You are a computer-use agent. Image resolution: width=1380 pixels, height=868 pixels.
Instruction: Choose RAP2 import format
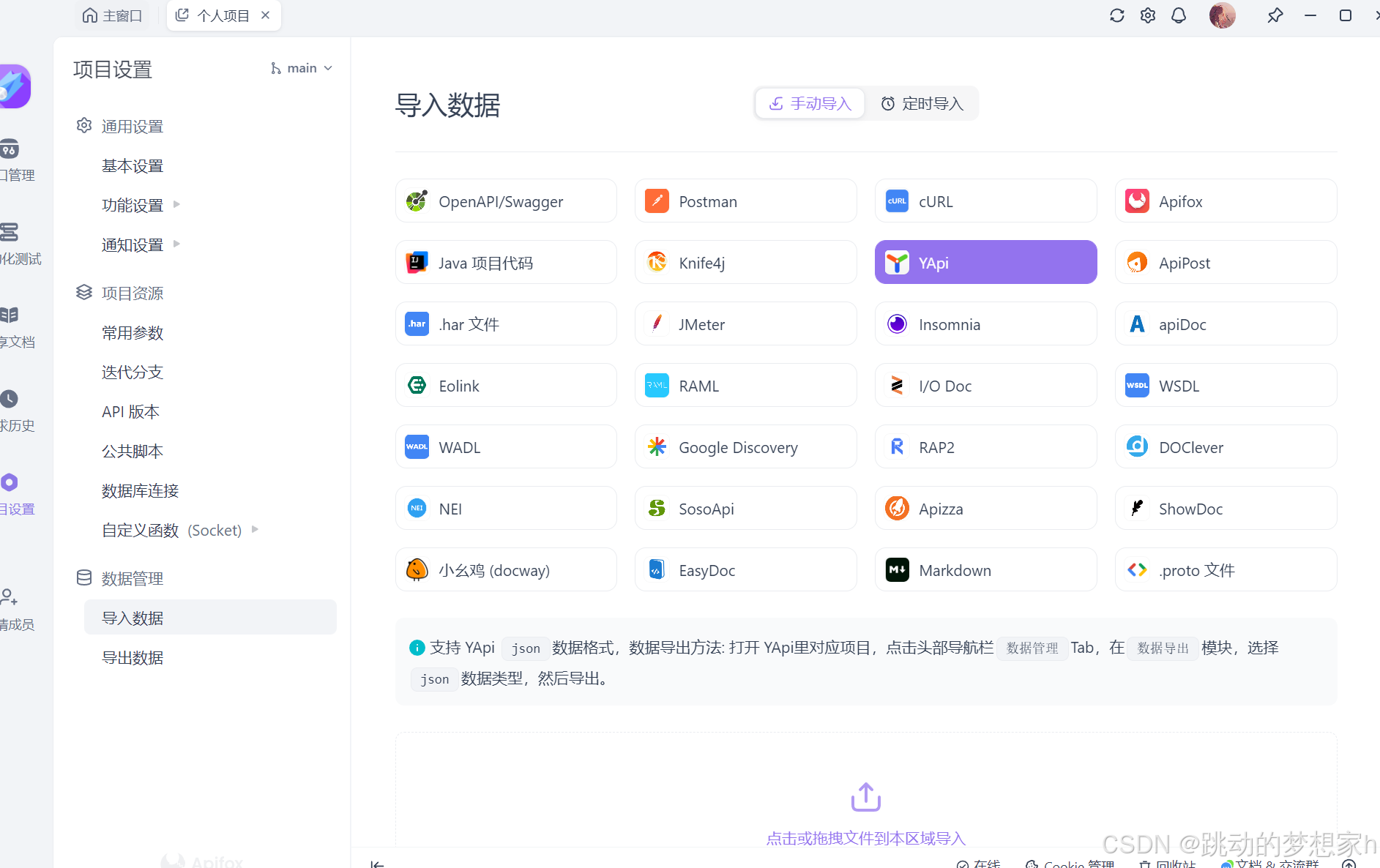986,447
